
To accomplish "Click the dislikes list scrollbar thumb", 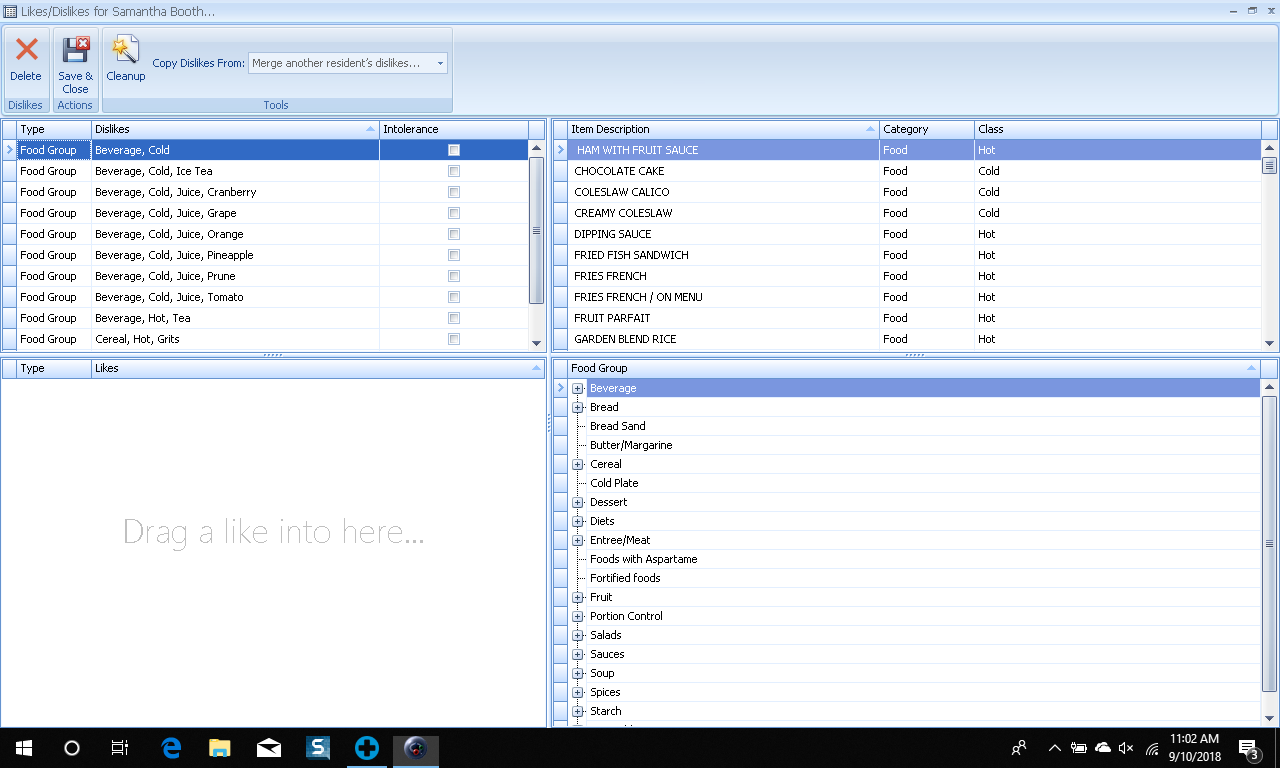I will (x=536, y=230).
